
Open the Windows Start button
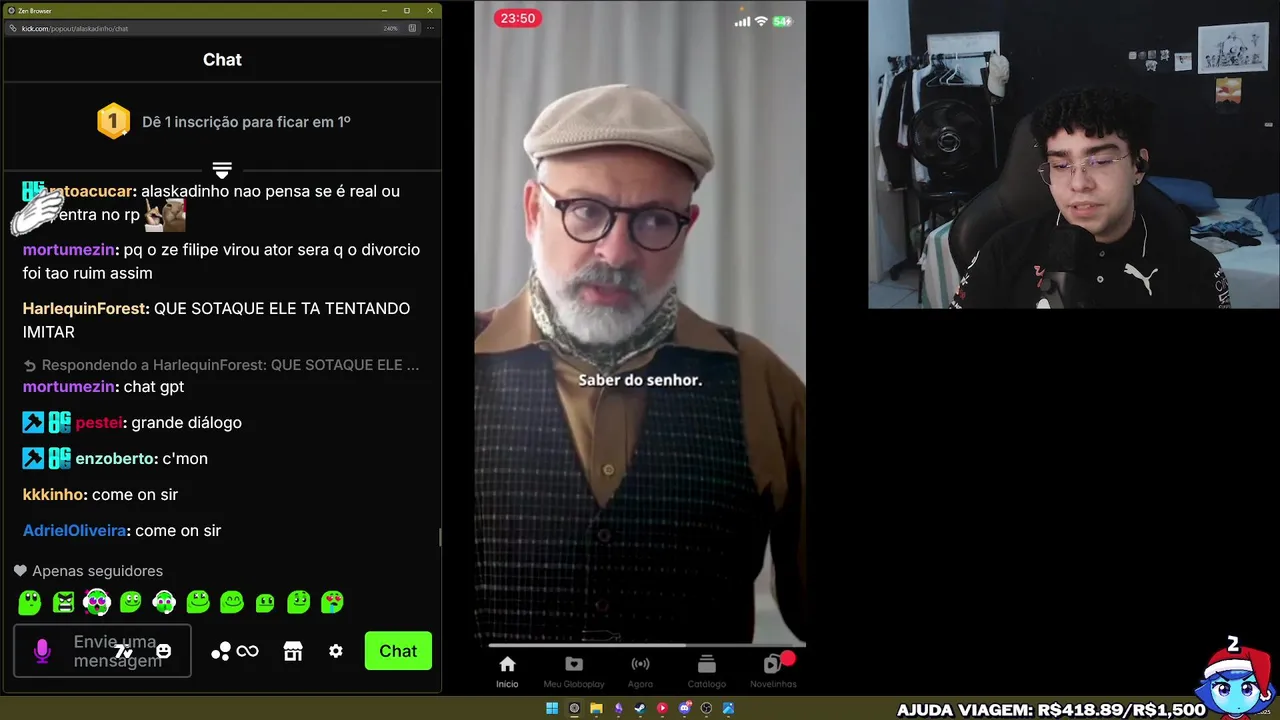[x=552, y=709]
